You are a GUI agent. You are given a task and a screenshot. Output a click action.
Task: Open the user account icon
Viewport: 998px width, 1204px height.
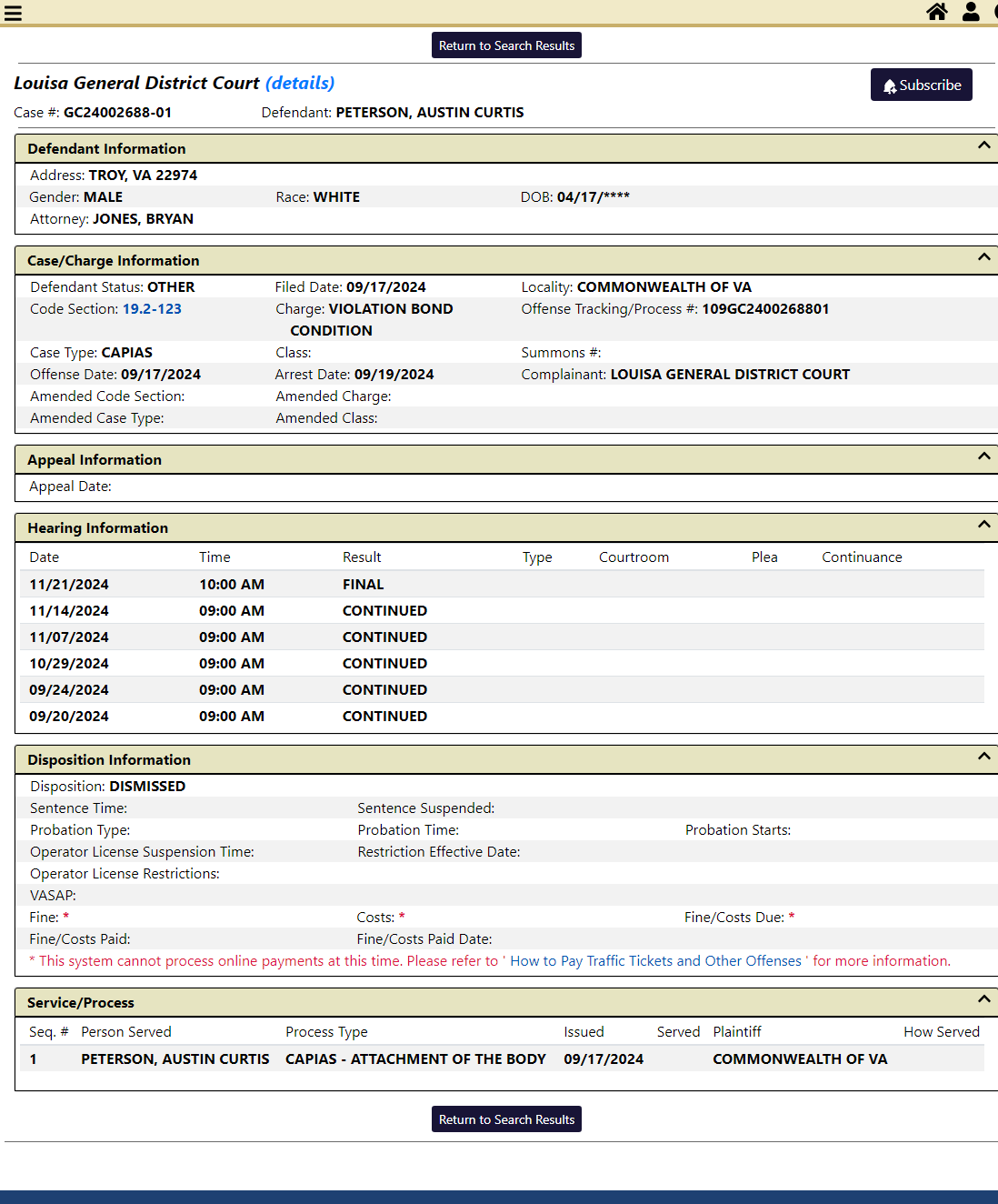pos(971,11)
